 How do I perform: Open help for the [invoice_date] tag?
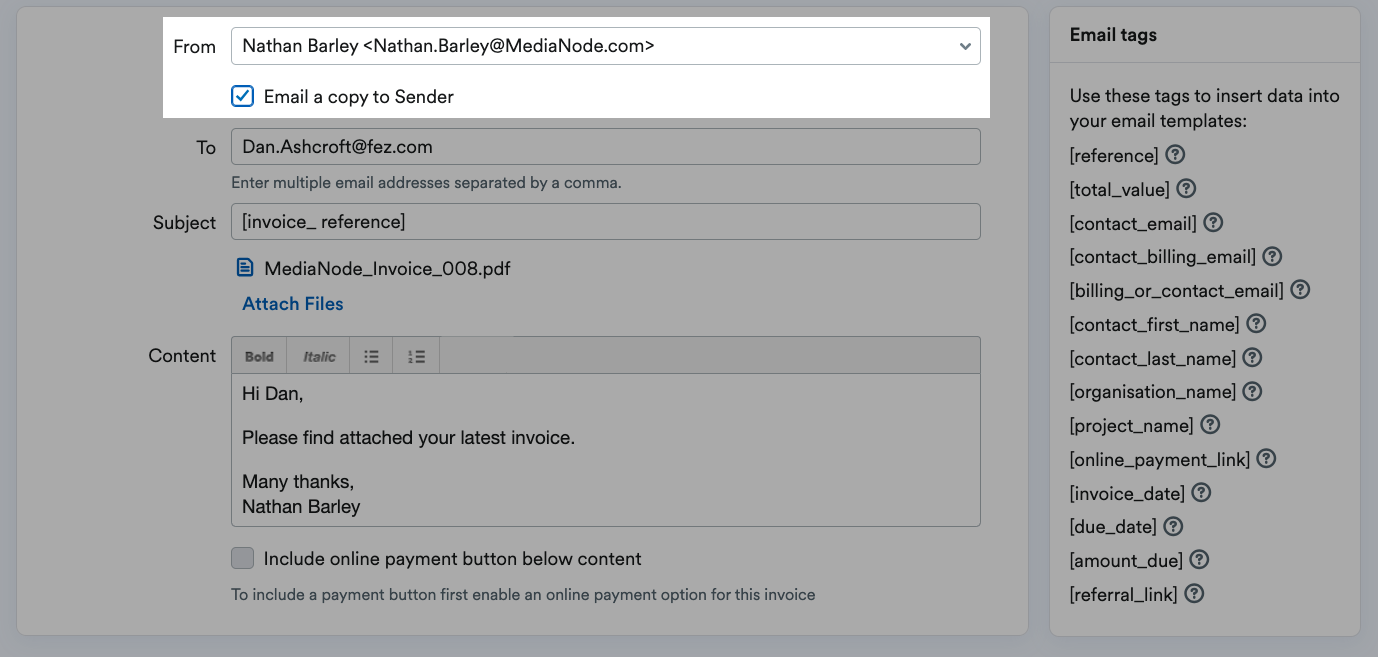tap(1202, 492)
